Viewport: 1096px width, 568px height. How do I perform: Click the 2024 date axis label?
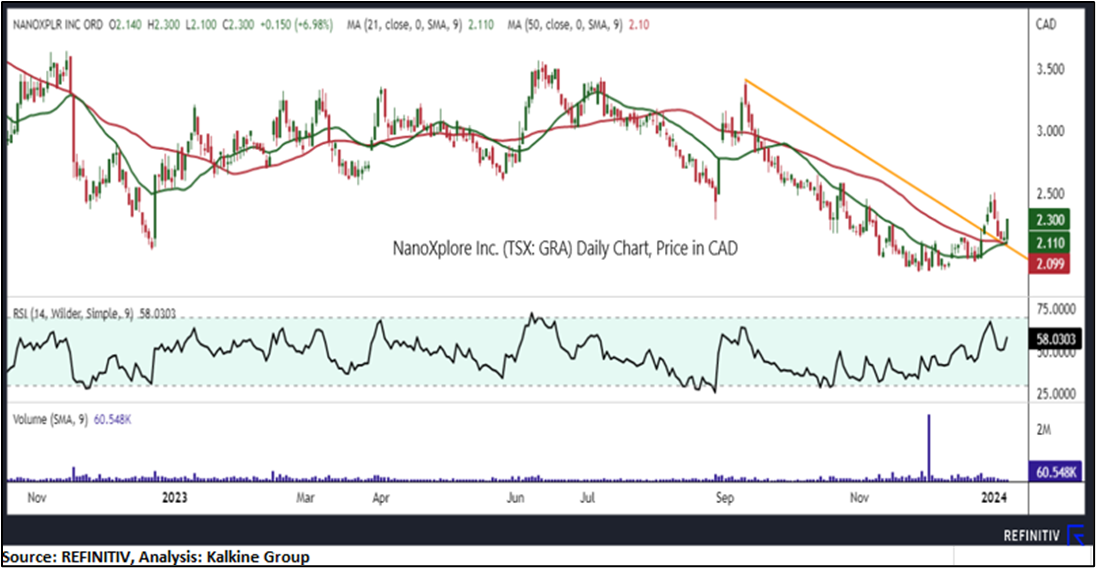point(994,496)
